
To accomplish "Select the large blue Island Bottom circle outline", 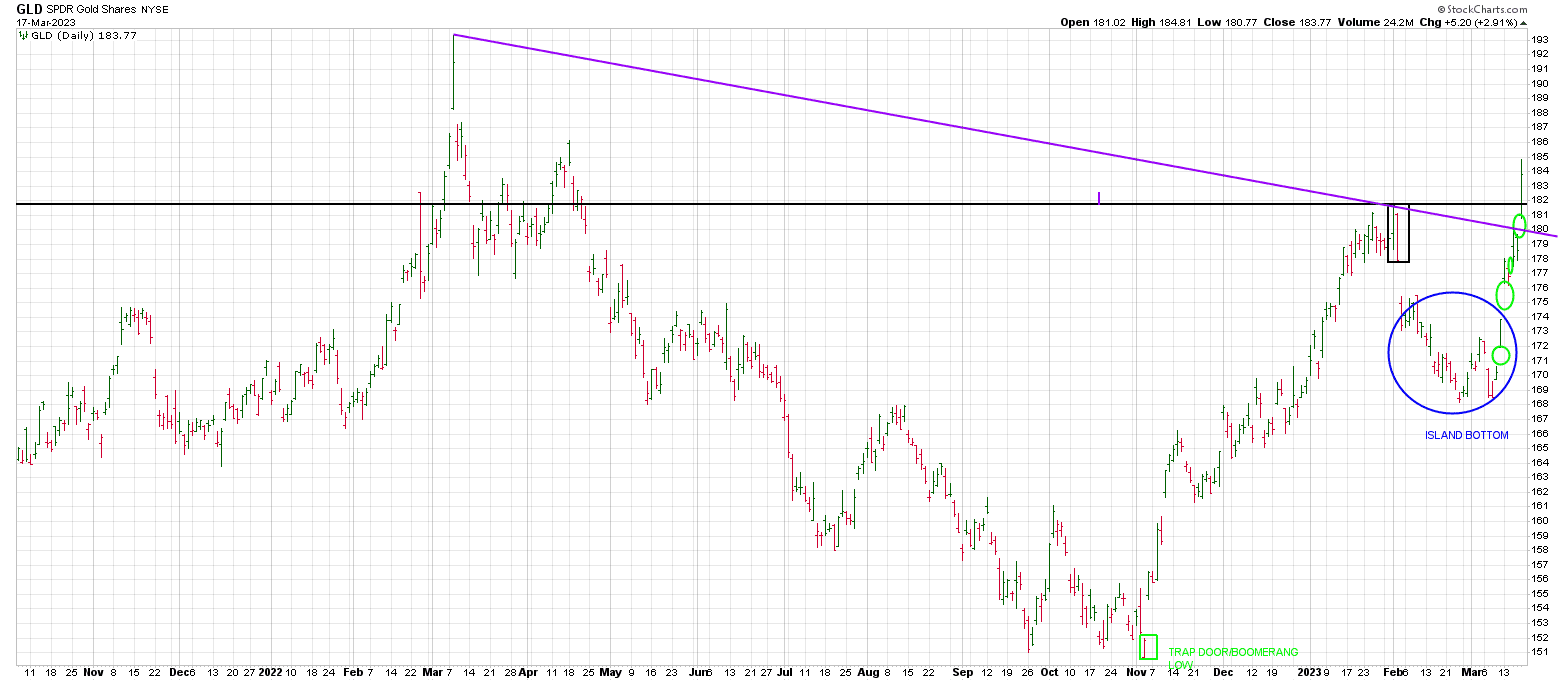I will (x=1389, y=353).
